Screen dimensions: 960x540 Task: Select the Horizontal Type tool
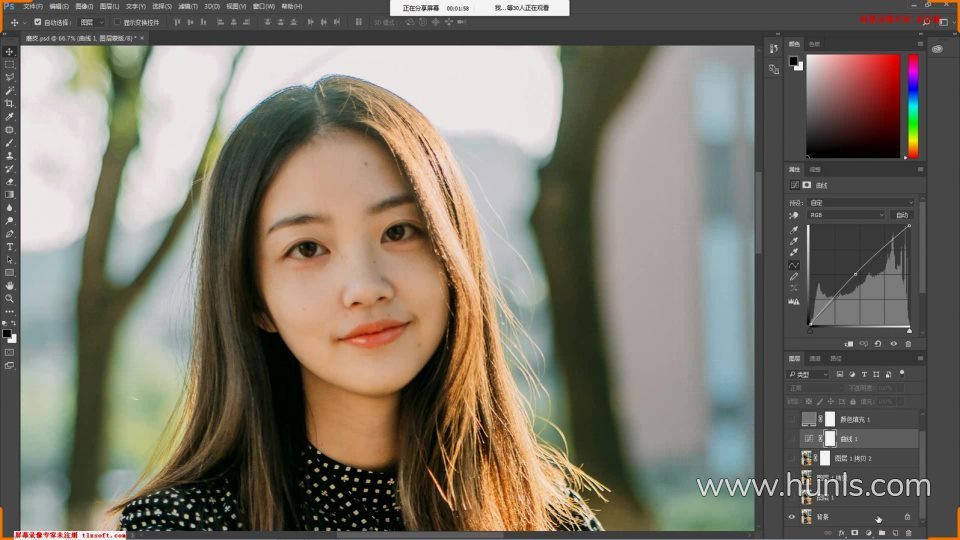coord(9,247)
